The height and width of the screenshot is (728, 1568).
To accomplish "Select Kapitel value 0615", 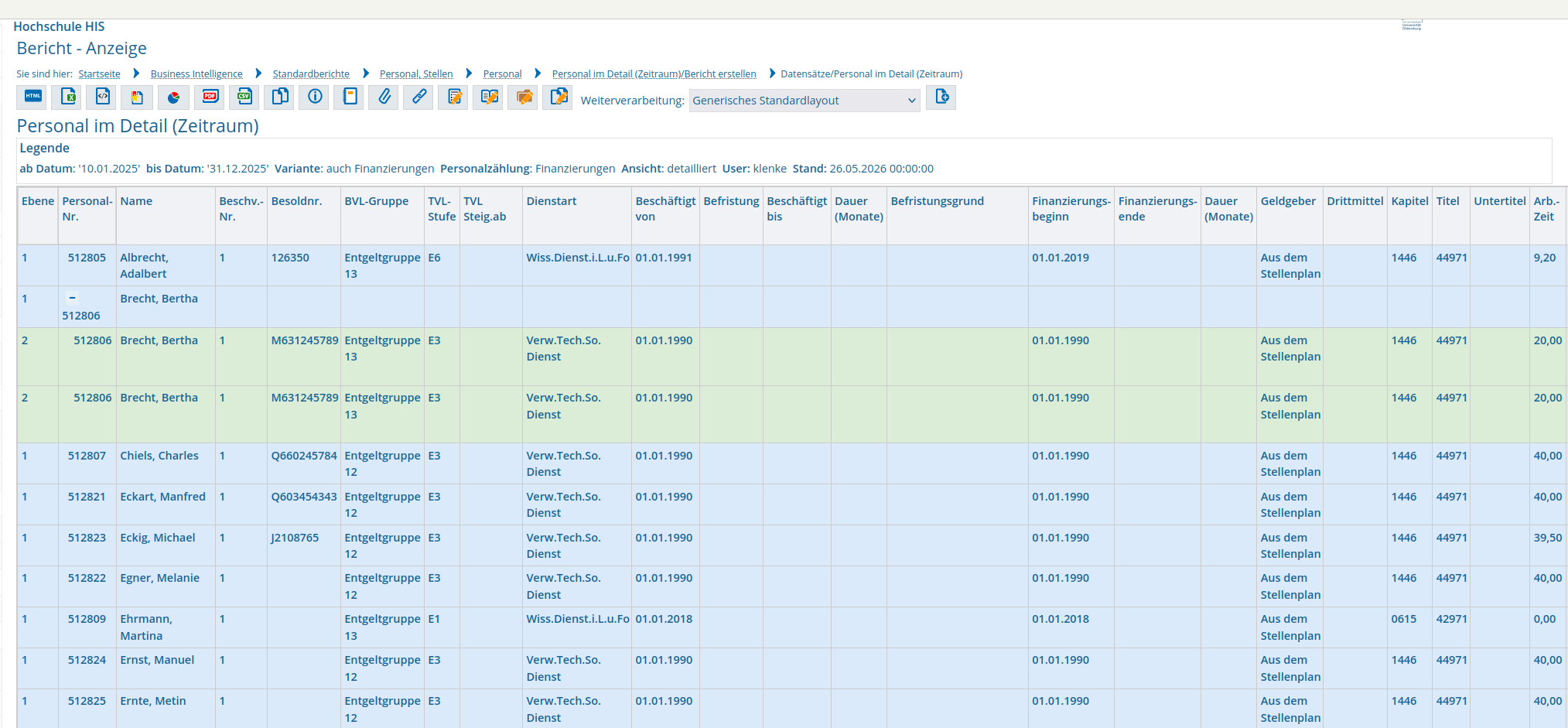I will (1403, 619).
